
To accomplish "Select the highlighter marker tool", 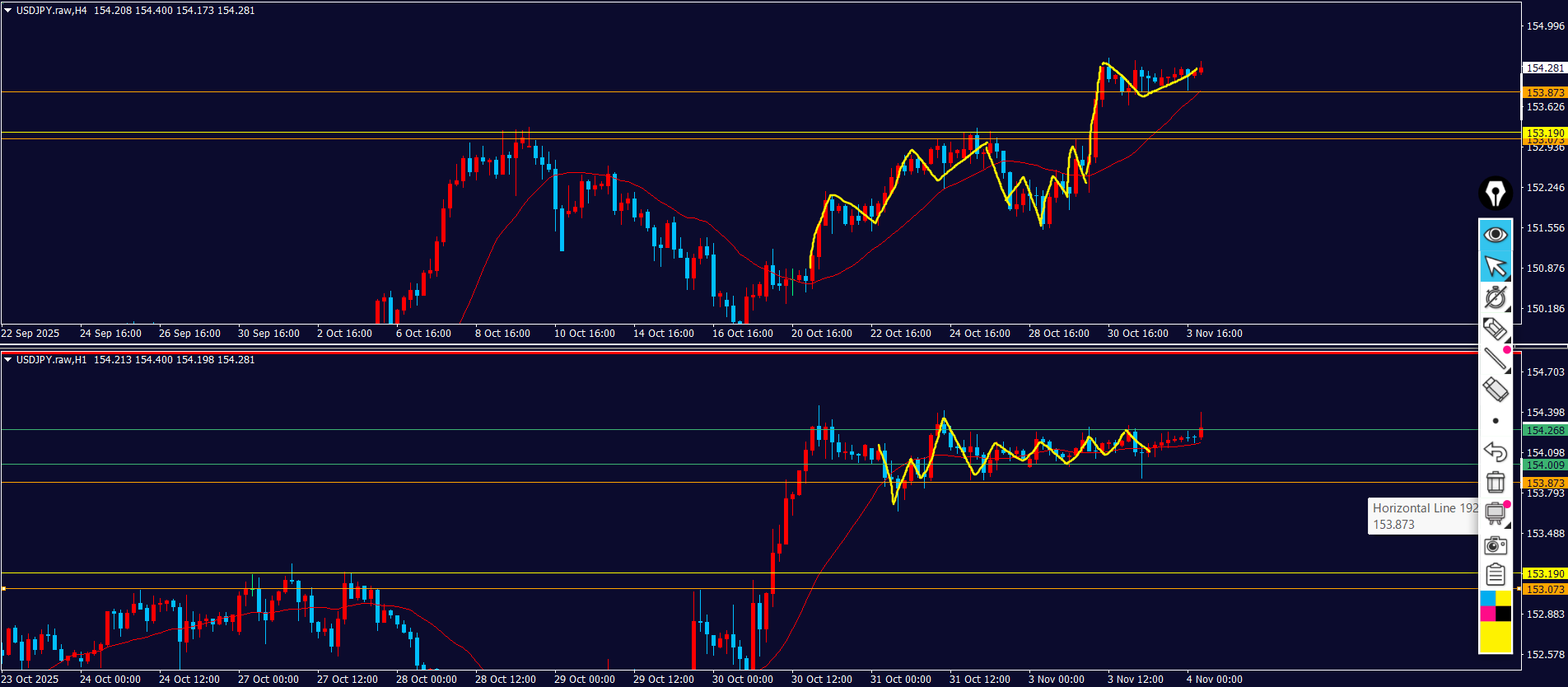I will coord(1495,329).
